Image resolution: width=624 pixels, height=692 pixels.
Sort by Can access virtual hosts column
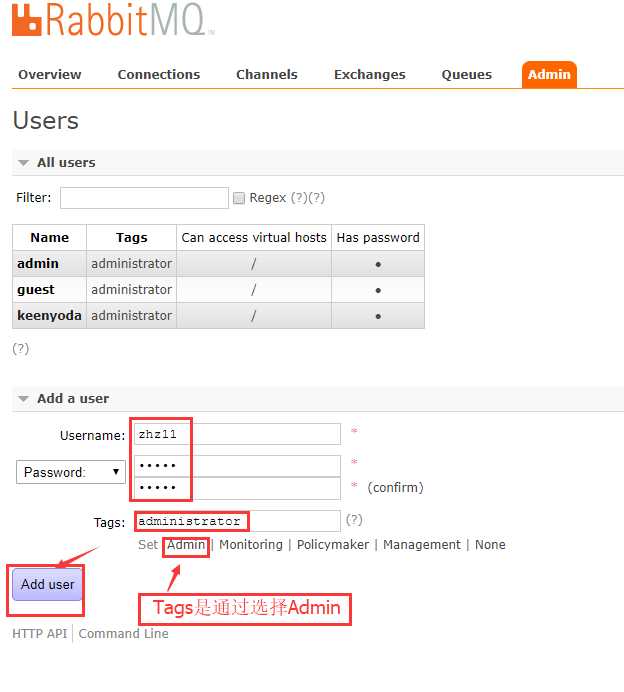(x=254, y=237)
